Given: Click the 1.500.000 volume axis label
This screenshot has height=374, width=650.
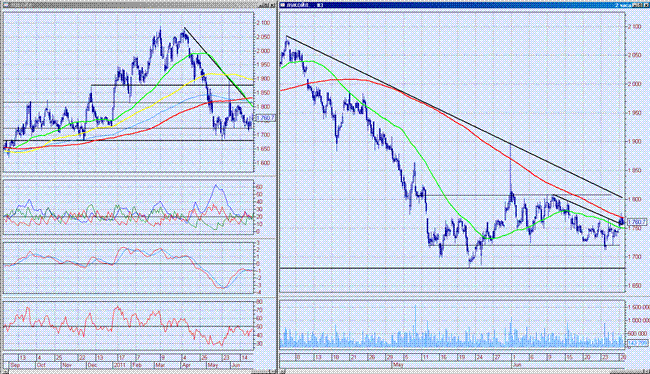Looking at the screenshot, I should pos(639,307).
